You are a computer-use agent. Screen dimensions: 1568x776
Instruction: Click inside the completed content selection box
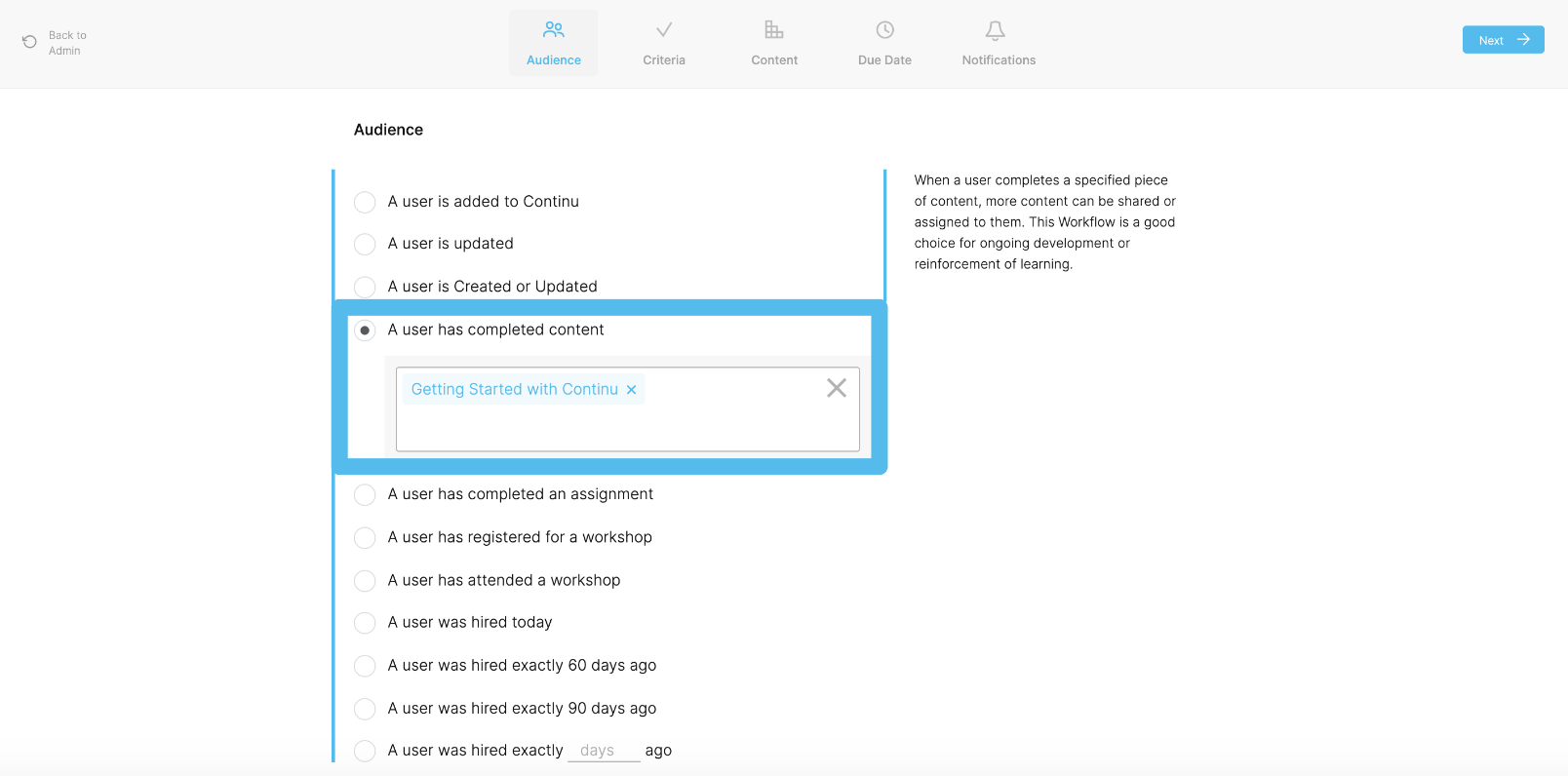[628, 409]
